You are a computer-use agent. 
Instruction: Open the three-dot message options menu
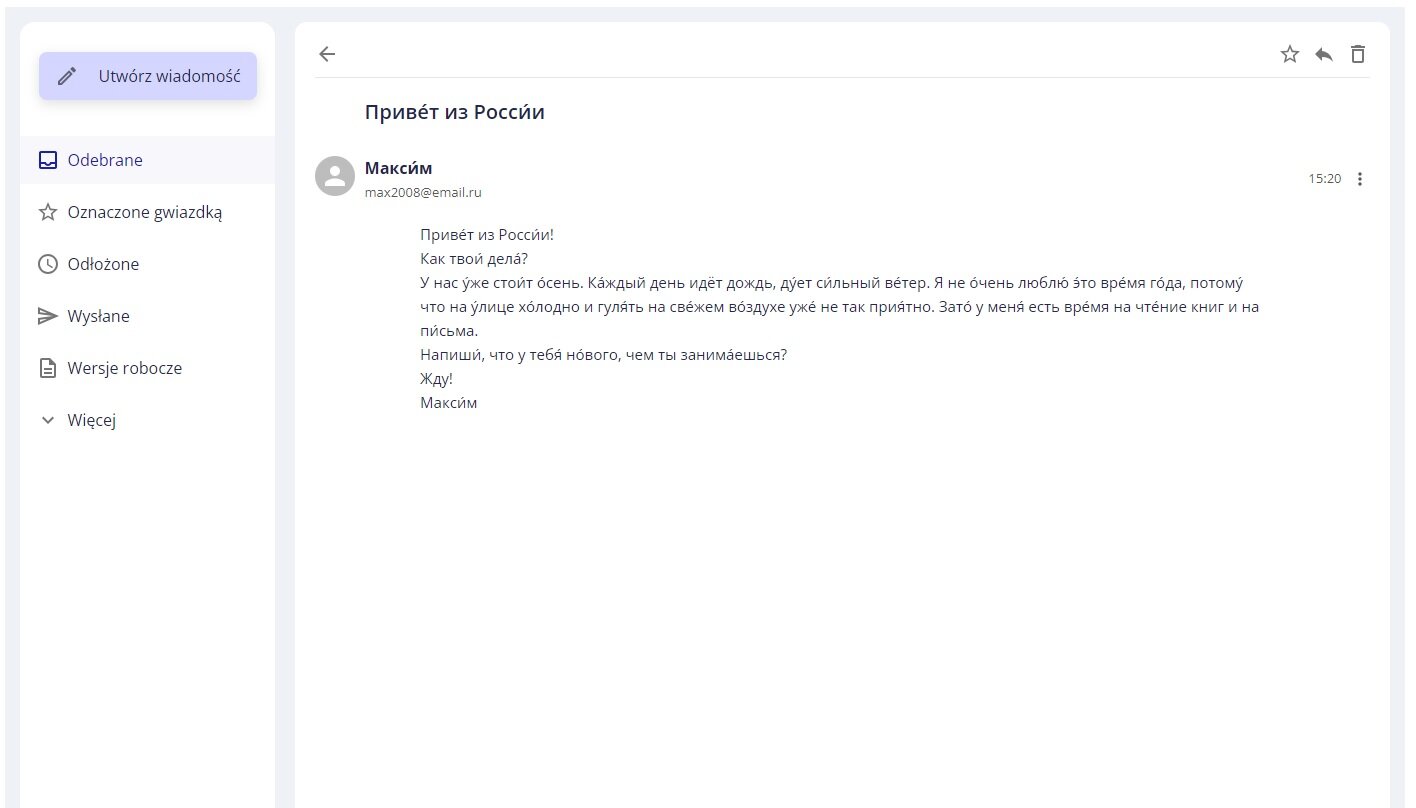point(1360,179)
